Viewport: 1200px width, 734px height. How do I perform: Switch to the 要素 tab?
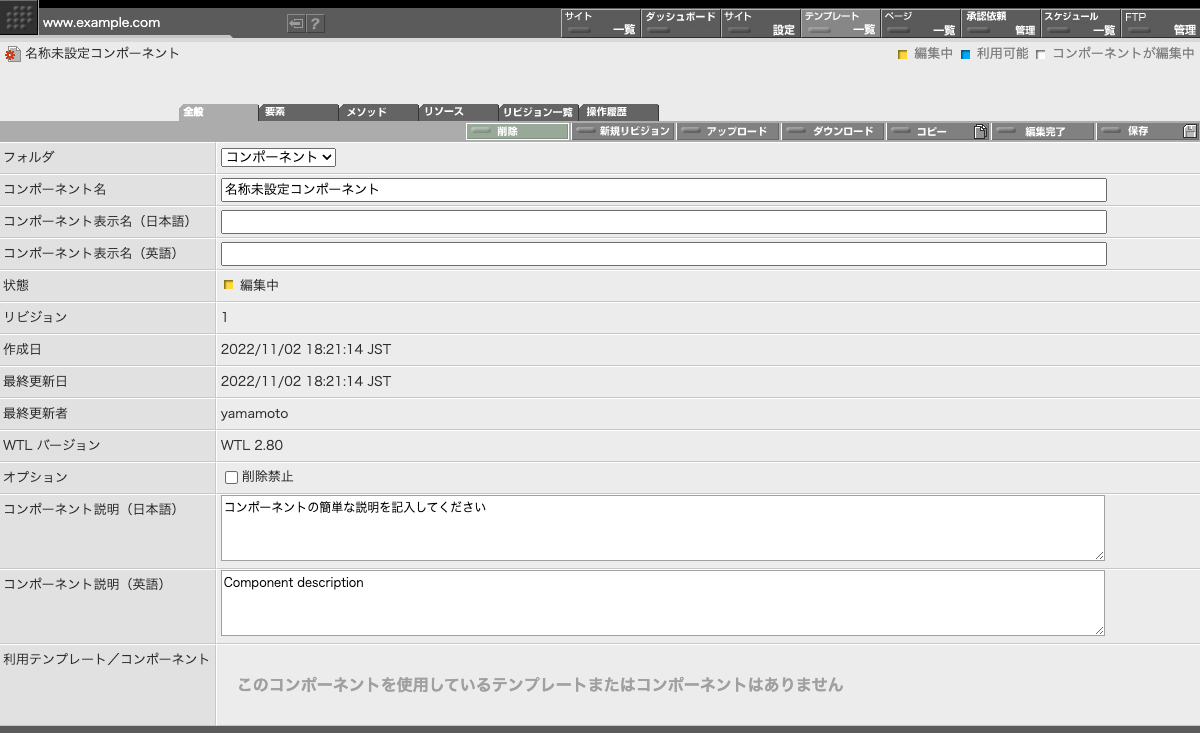[298, 113]
